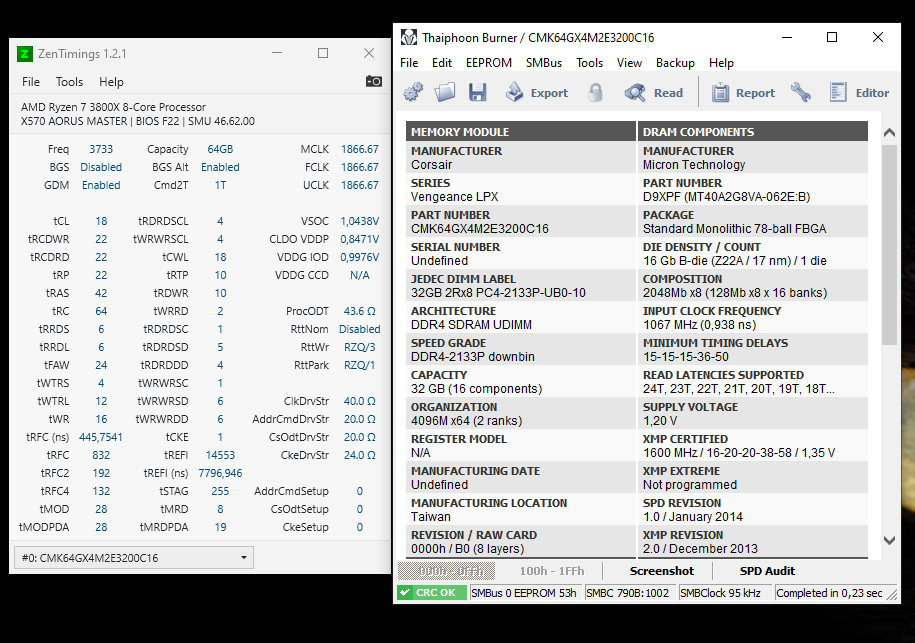
Task: Click the ZenTimings green Z app icon
Action: (25, 54)
